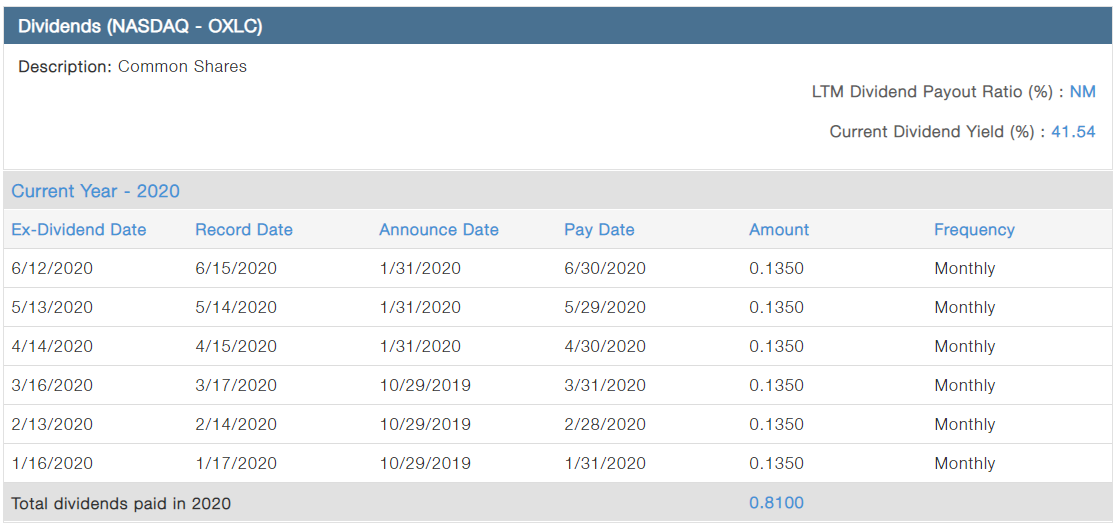Click the Ex-Dividend Date column header

click(x=79, y=230)
